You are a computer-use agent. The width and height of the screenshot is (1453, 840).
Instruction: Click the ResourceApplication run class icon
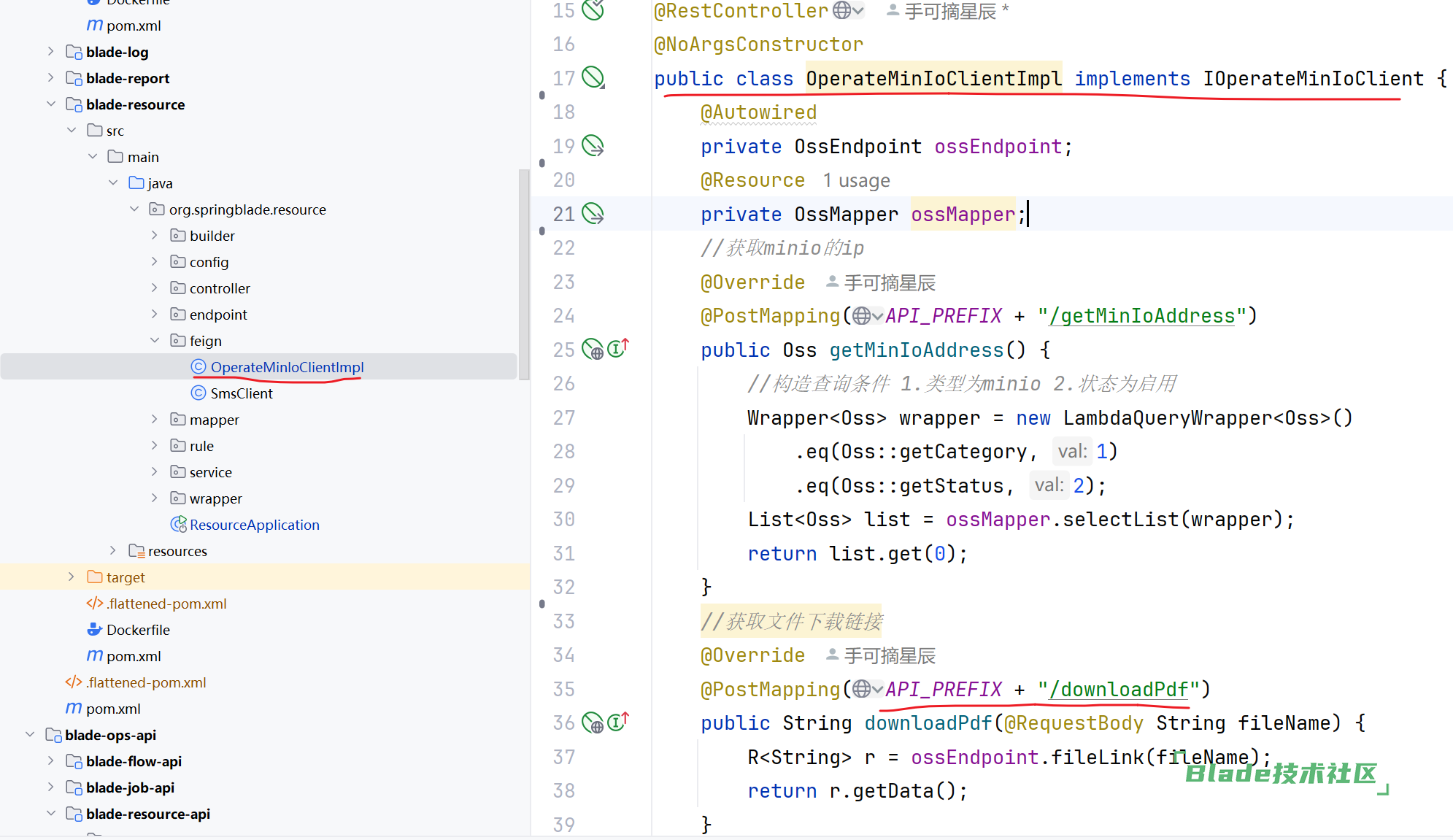(x=178, y=524)
